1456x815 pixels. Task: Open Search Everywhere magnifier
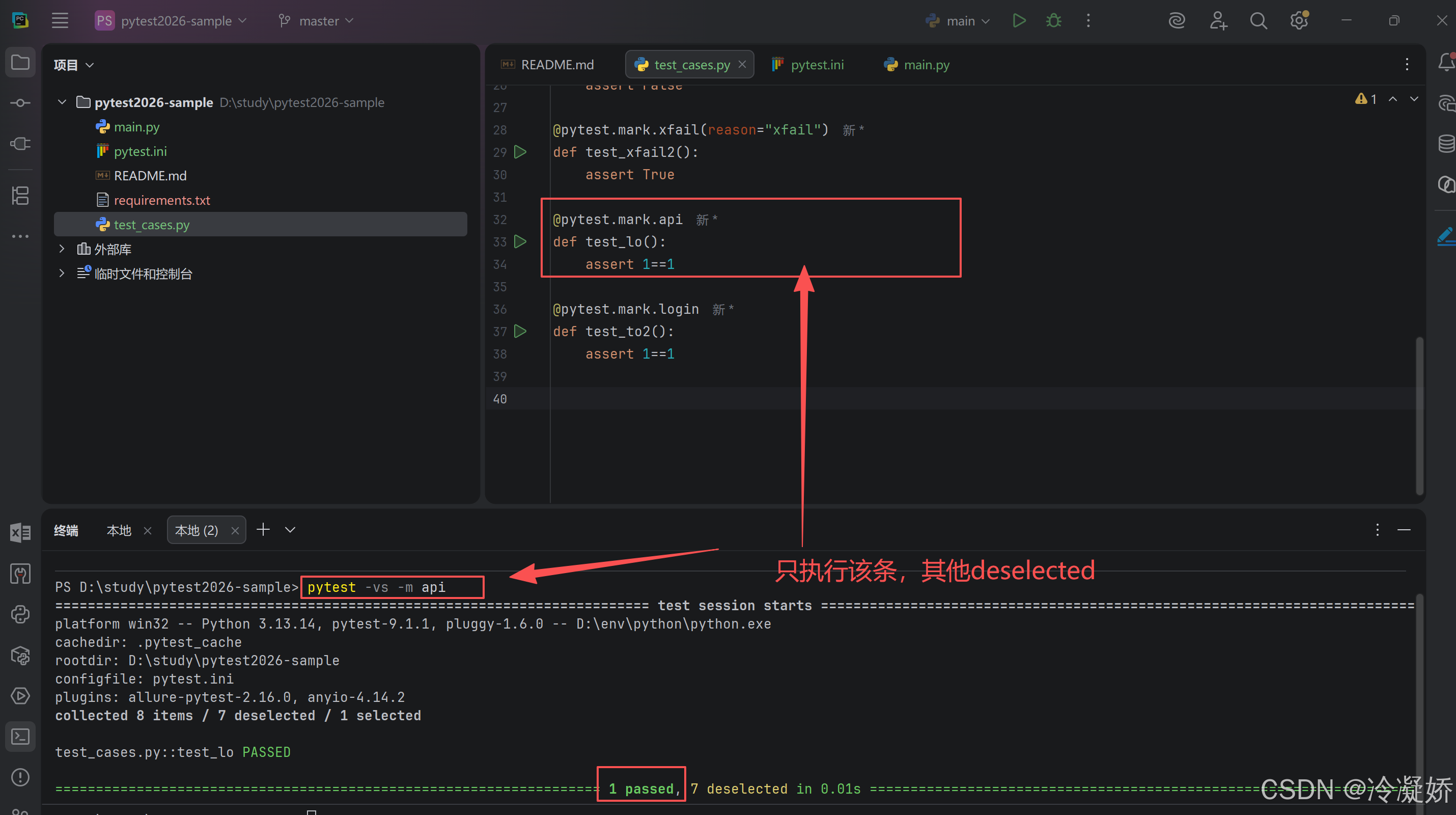[x=1258, y=21]
